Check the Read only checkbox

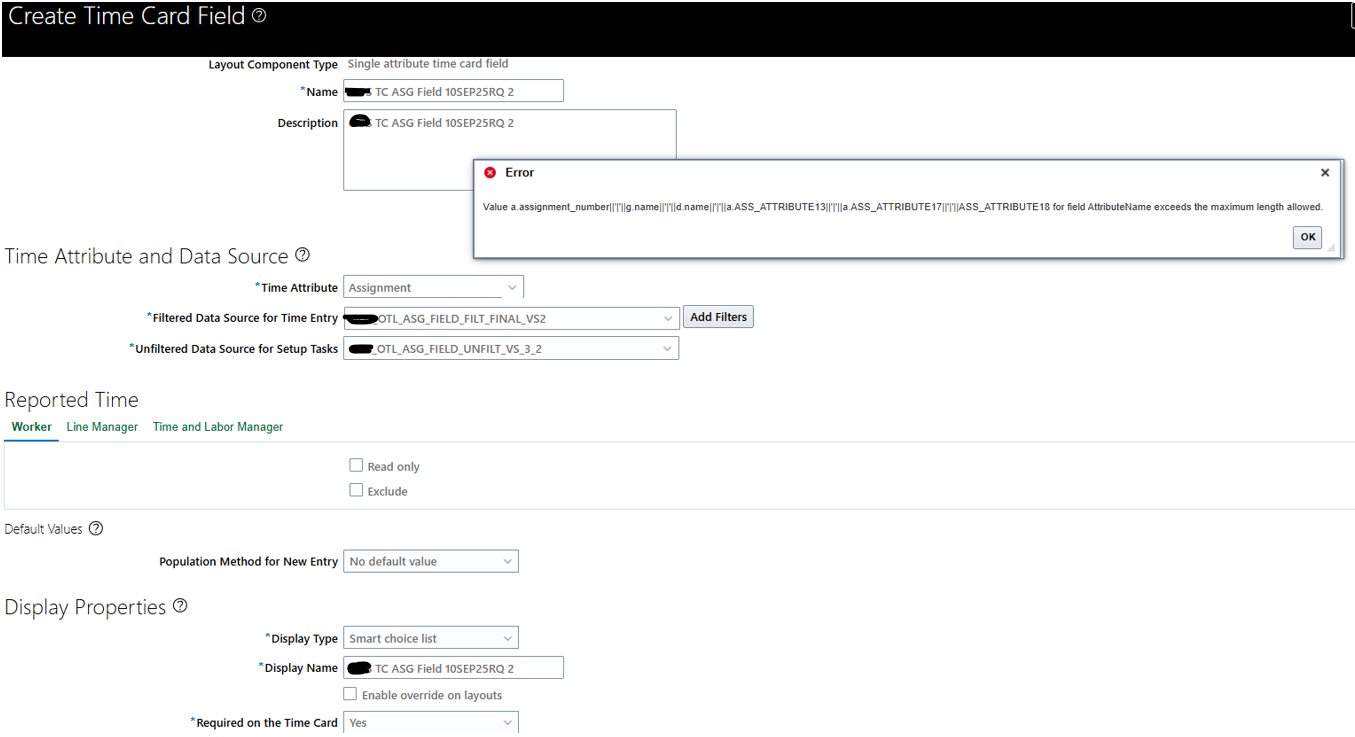click(x=356, y=465)
